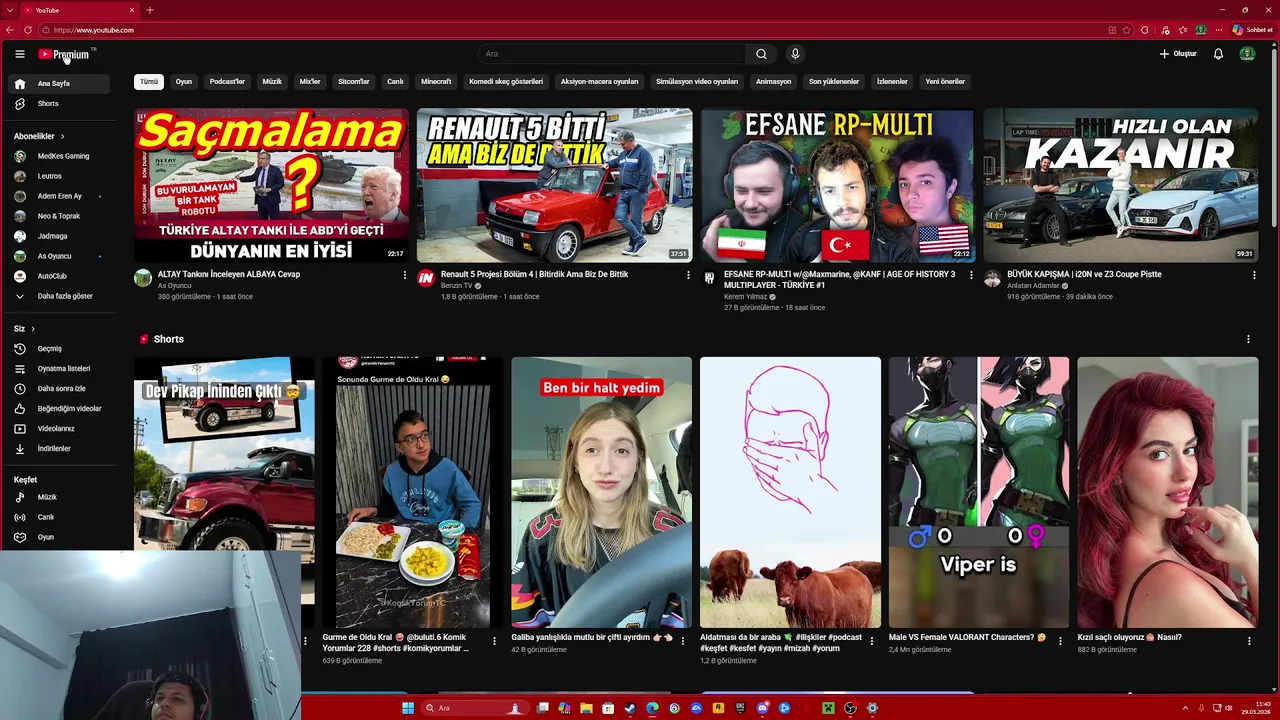This screenshot has width=1280, height=720.
Task: Select Komedi skeç gösterileri chip
Action: tap(506, 82)
